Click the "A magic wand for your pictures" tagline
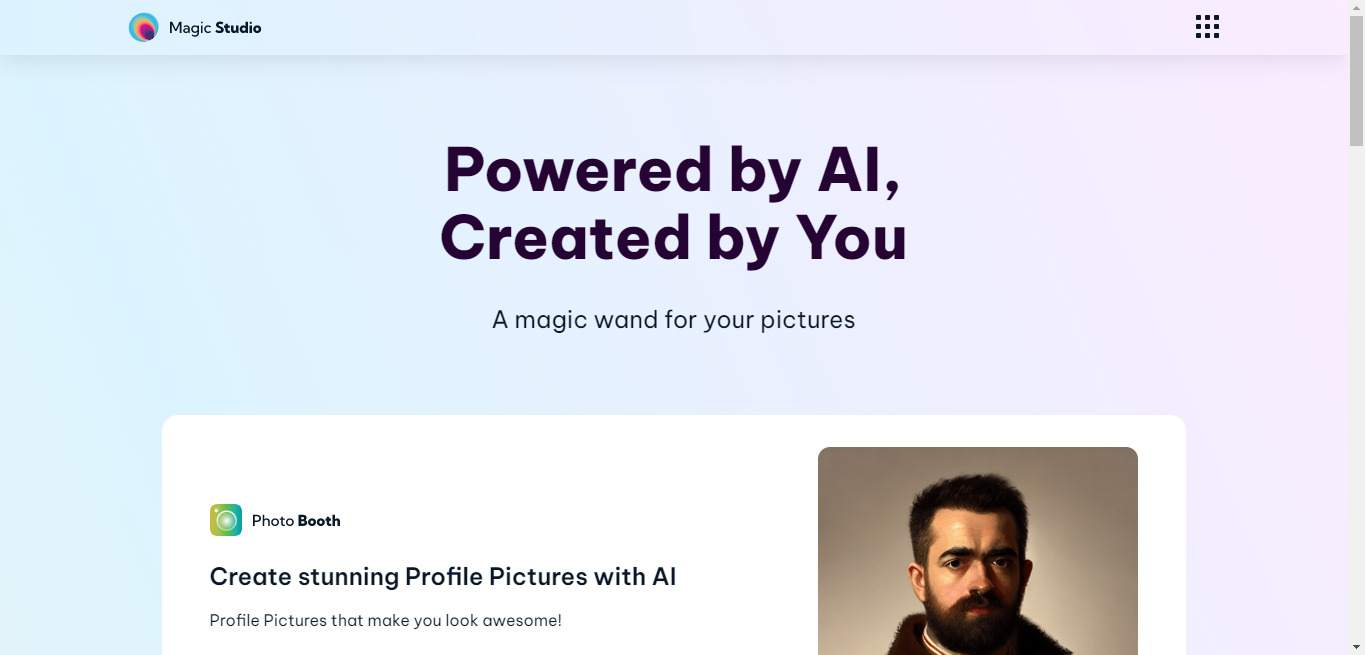Viewport: 1365px width, 655px height. (x=673, y=320)
